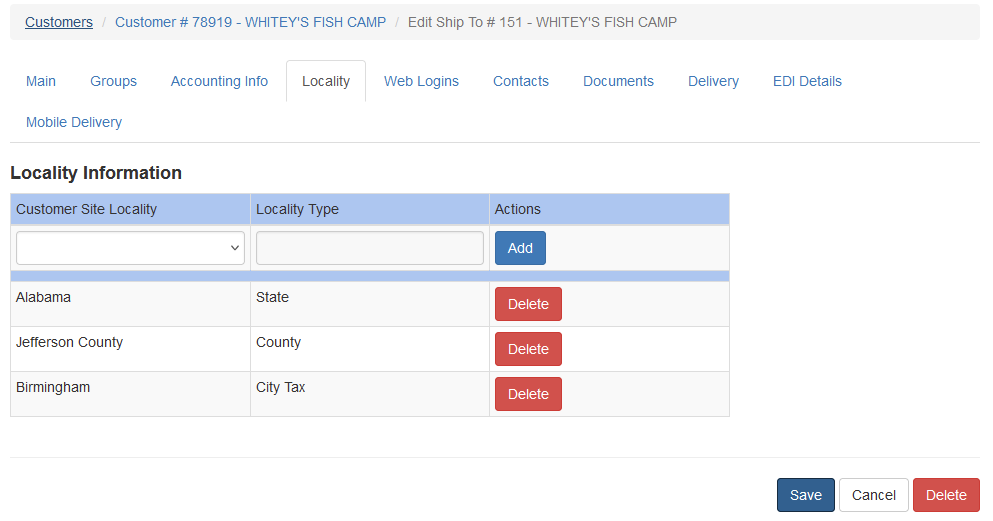
Task: Delete the Jefferson County locality
Action: (x=528, y=349)
